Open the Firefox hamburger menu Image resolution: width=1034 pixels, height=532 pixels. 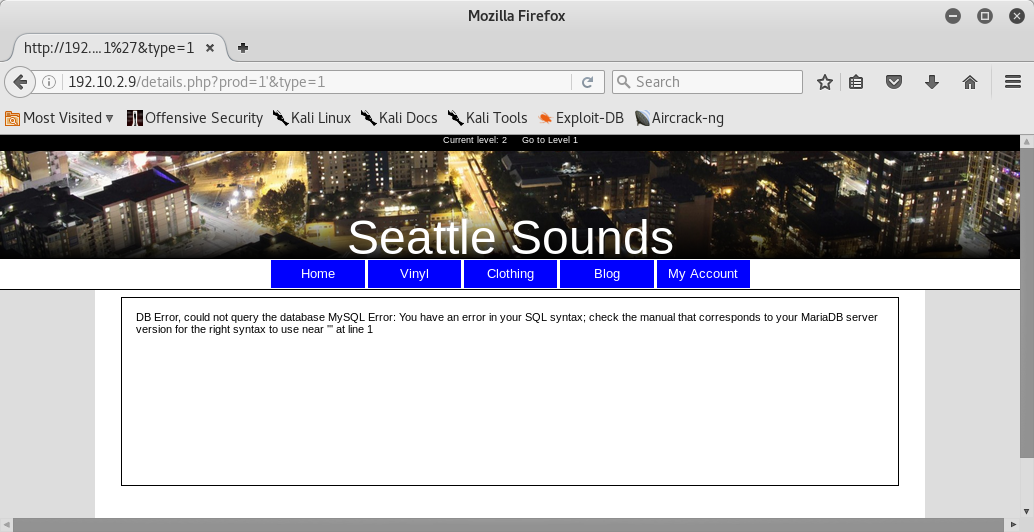click(1012, 82)
